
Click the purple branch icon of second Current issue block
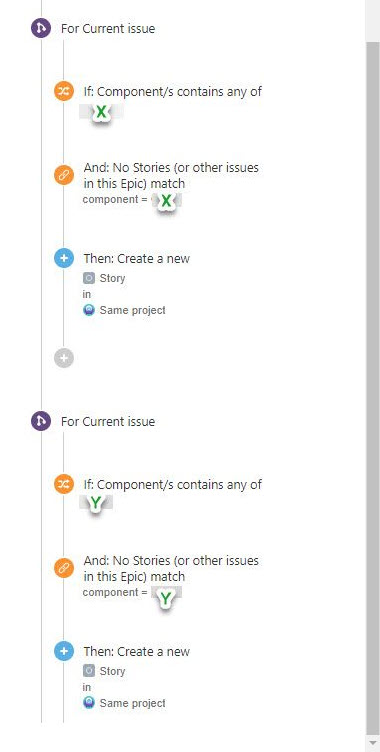(41, 422)
